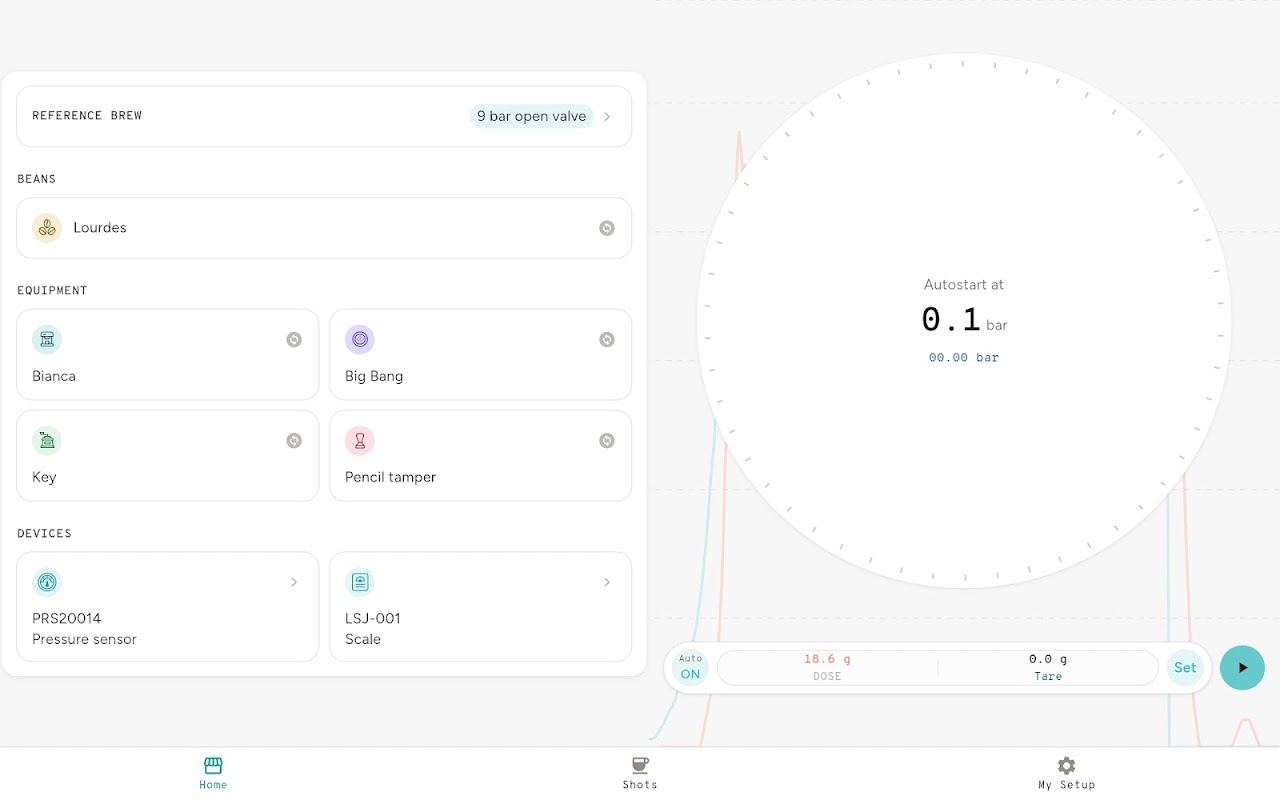The height and width of the screenshot is (800, 1280).
Task: Click the Lourdes coffee beans icon
Action: point(47,228)
